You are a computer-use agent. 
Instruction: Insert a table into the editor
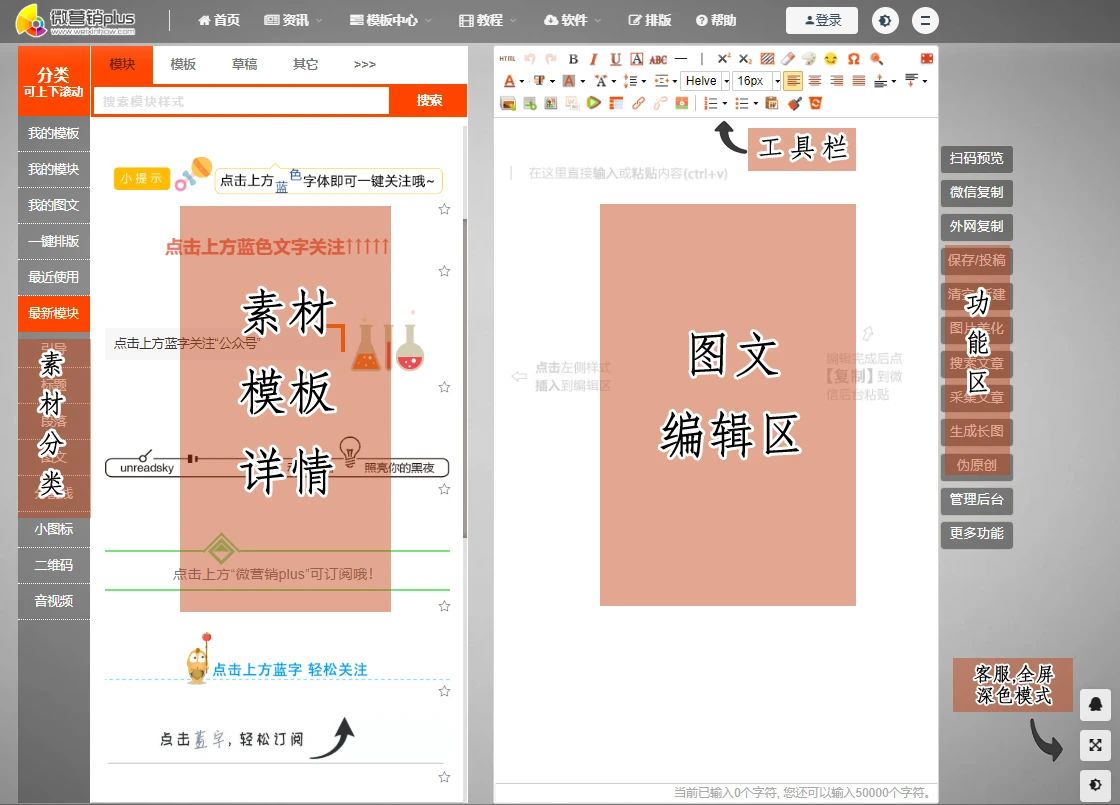(x=616, y=104)
